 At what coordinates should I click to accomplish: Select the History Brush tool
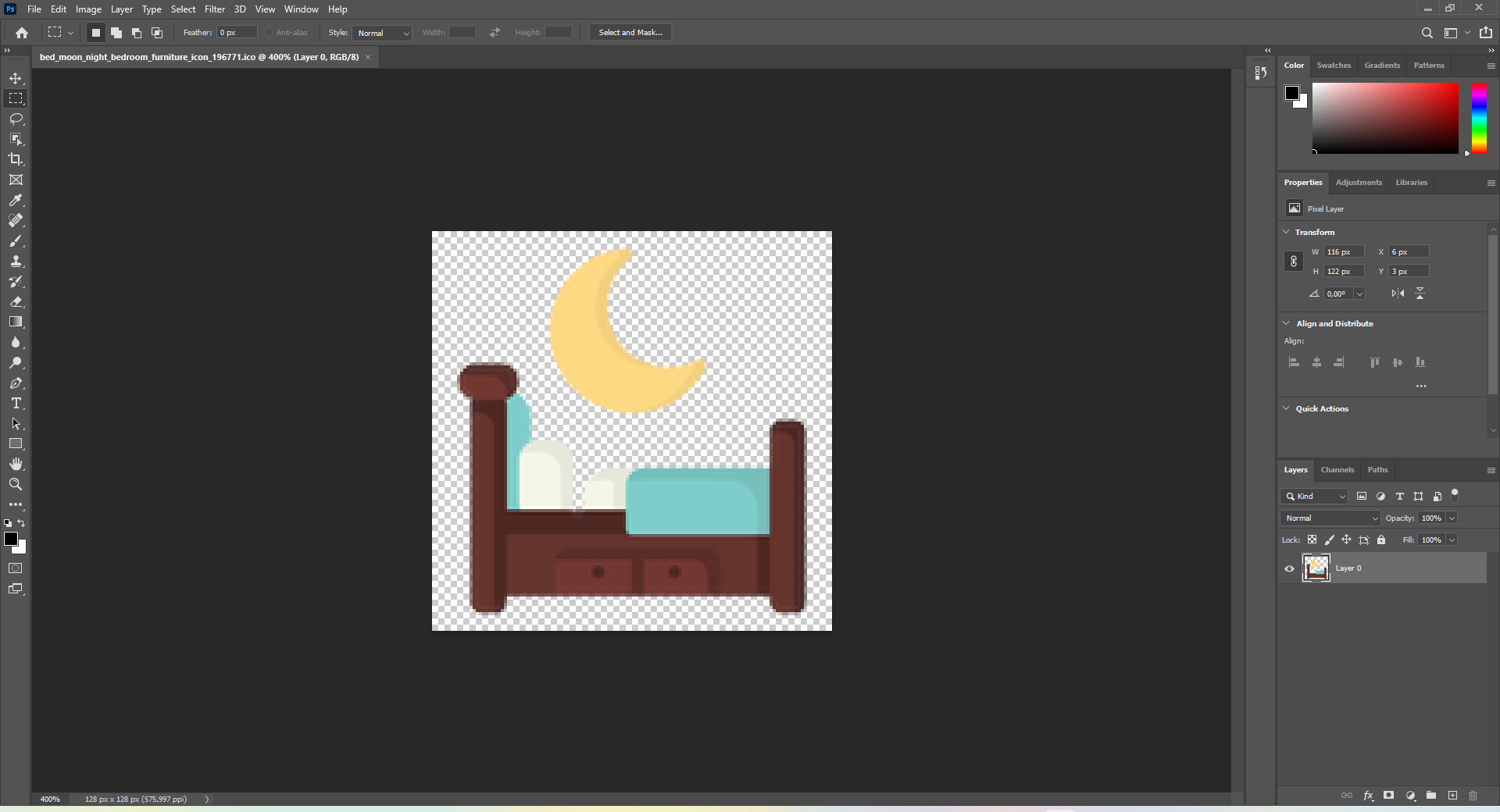click(16, 281)
